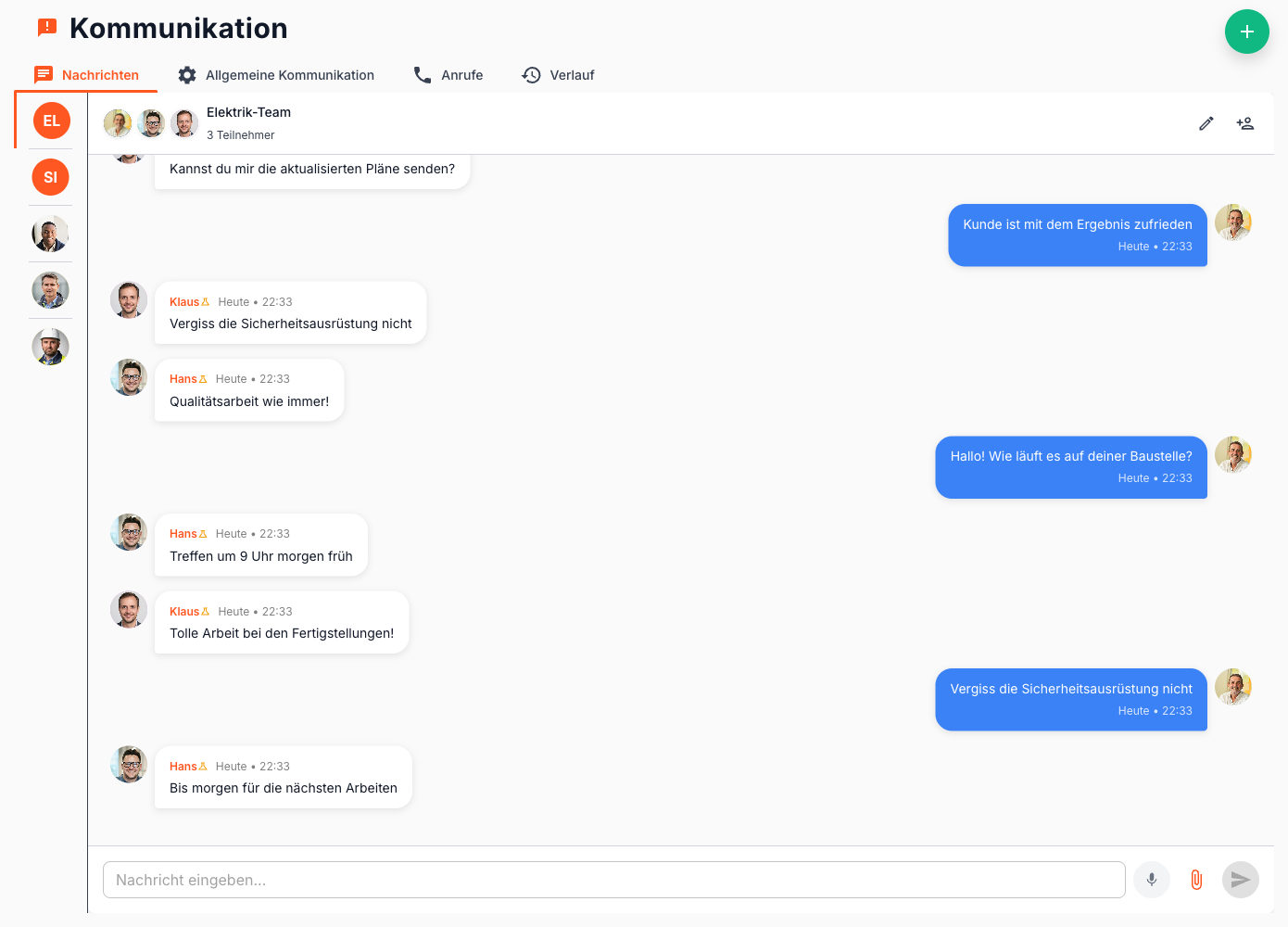Click the Nachricht eingeben input field
Image resolution: width=1288 pixels, height=927 pixels.
[x=613, y=880]
